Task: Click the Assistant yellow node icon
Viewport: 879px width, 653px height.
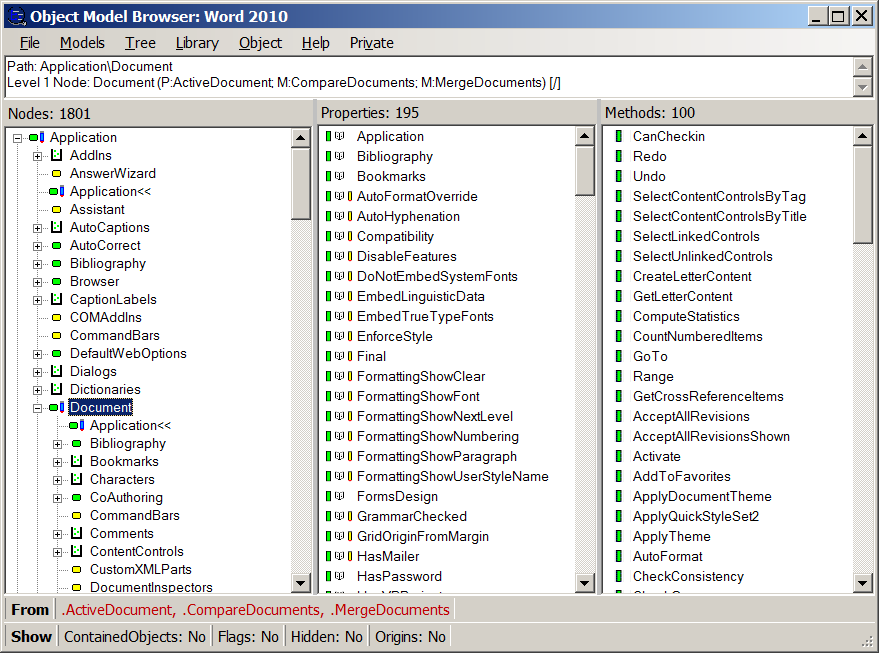Action: (x=57, y=209)
